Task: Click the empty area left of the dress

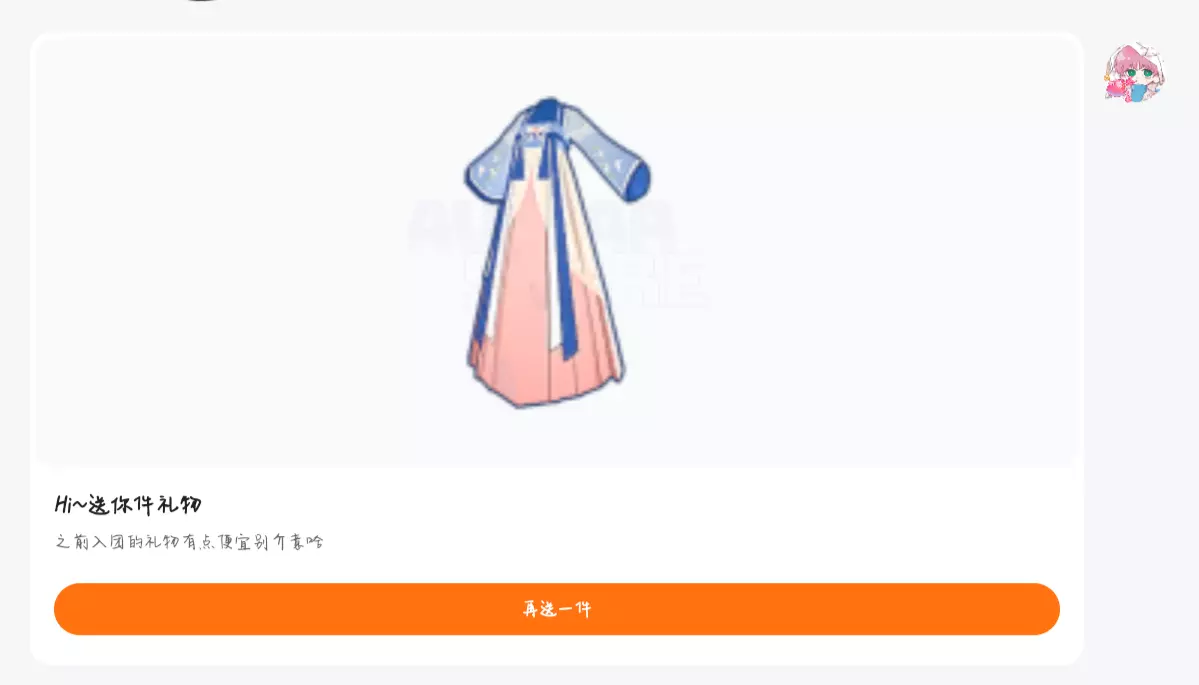Action: click(x=245, y=252)
